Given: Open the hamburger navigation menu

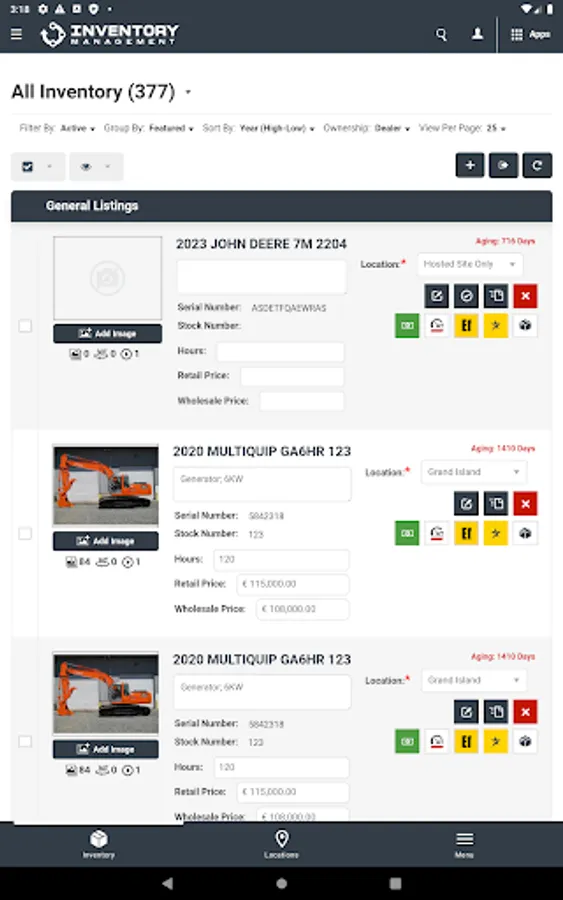Looking at the screenshot, I should pyautogui.click(x=16, y=34).
